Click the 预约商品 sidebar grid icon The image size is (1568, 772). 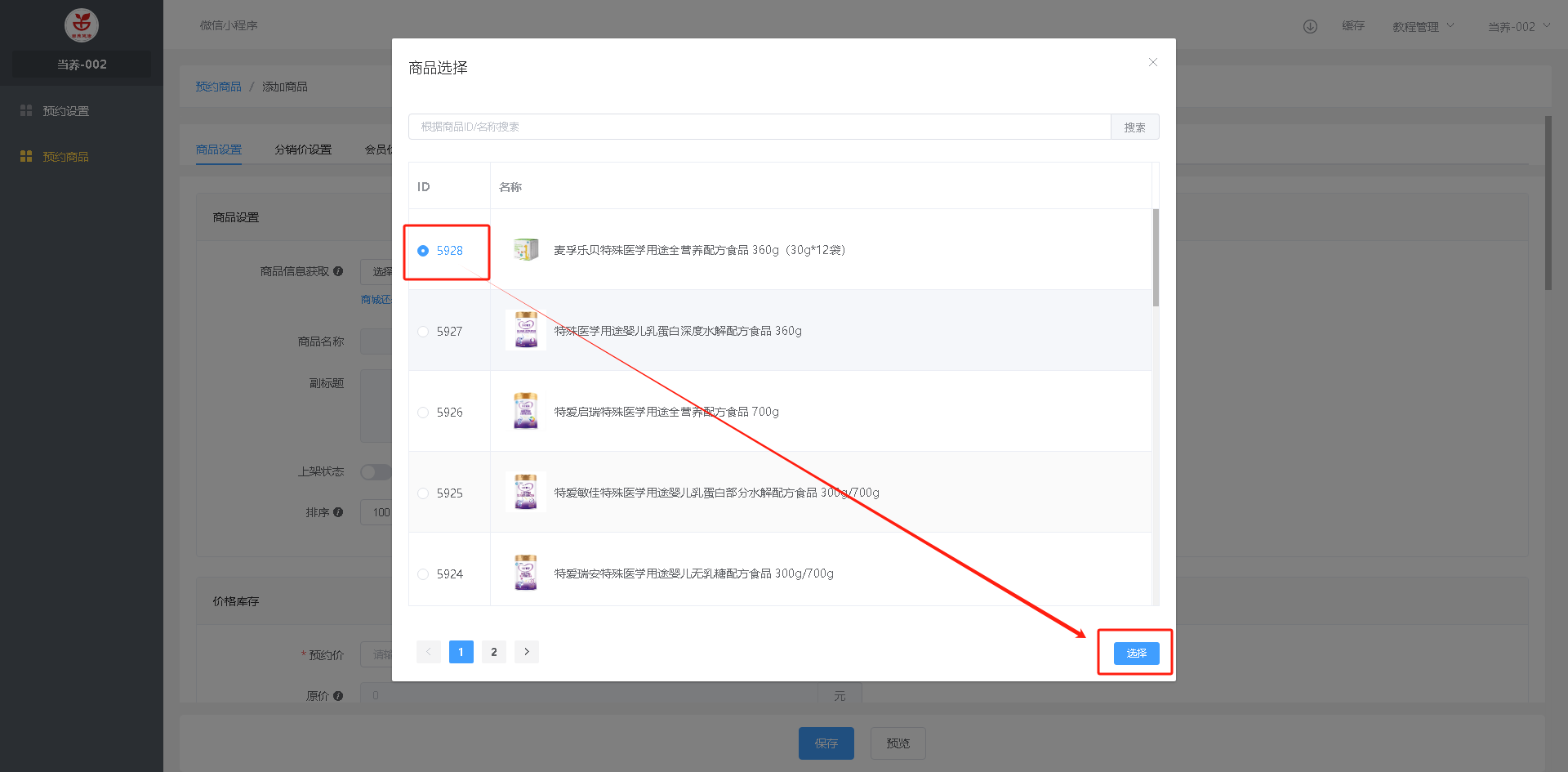(26, 156)
